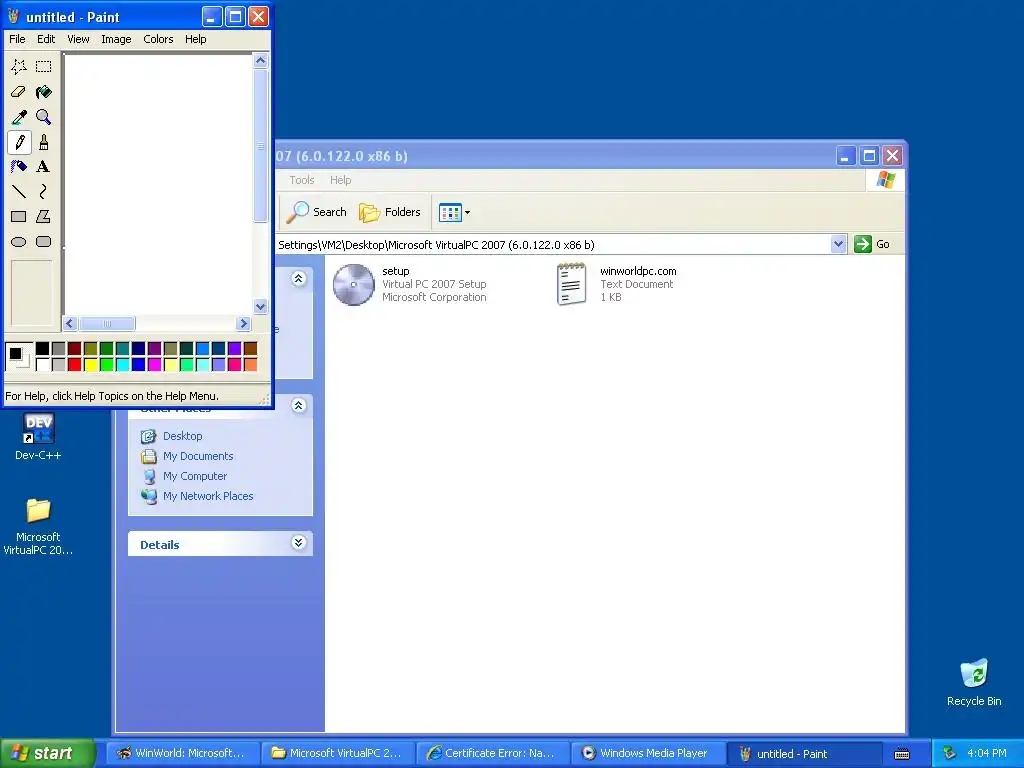Select the Polygon tool in Paint
Image resolution: width=1024 pixels, height=768 pixels.
click(44, 216)
